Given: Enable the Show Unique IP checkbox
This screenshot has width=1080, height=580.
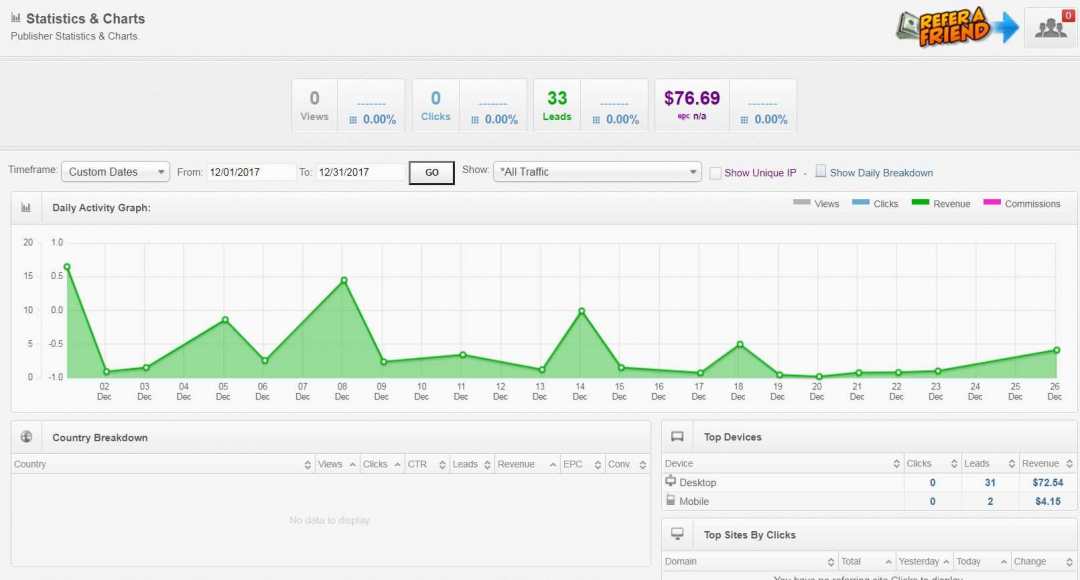Looking at the screenshot, I should (x=715, y=173).
